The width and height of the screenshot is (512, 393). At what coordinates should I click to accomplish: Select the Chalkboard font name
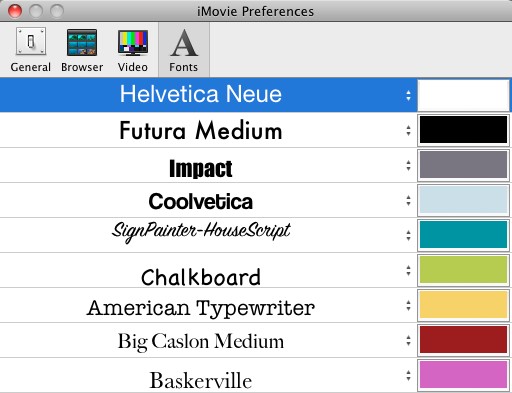pyautogui.click(x=201, y=277)
